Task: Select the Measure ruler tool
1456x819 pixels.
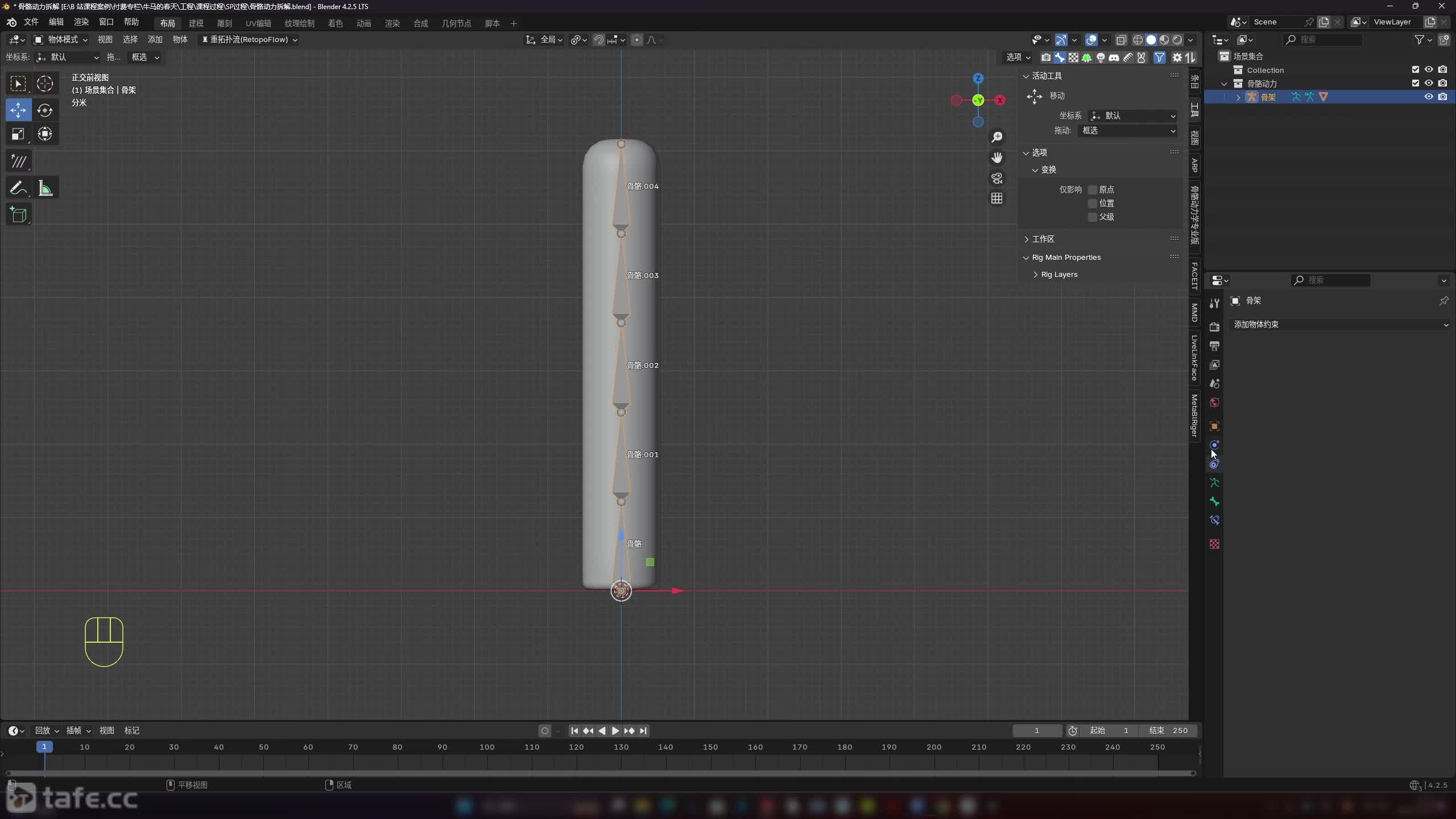Action: [45, 188]
